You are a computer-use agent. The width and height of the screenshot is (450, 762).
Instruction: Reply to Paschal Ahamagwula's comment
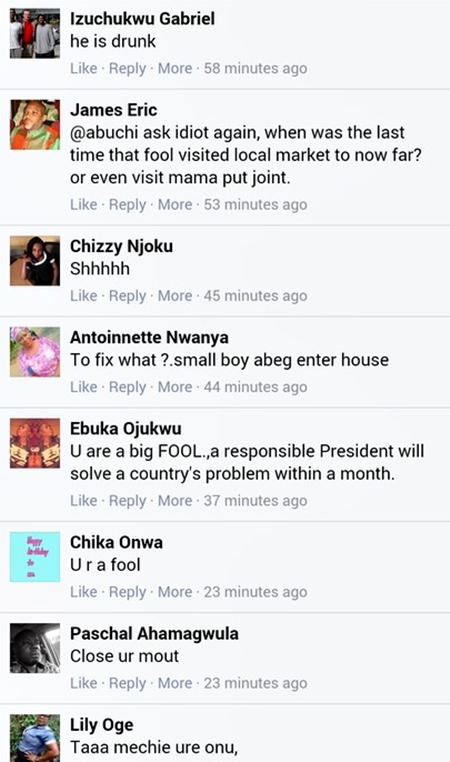(x=127, y=683)
